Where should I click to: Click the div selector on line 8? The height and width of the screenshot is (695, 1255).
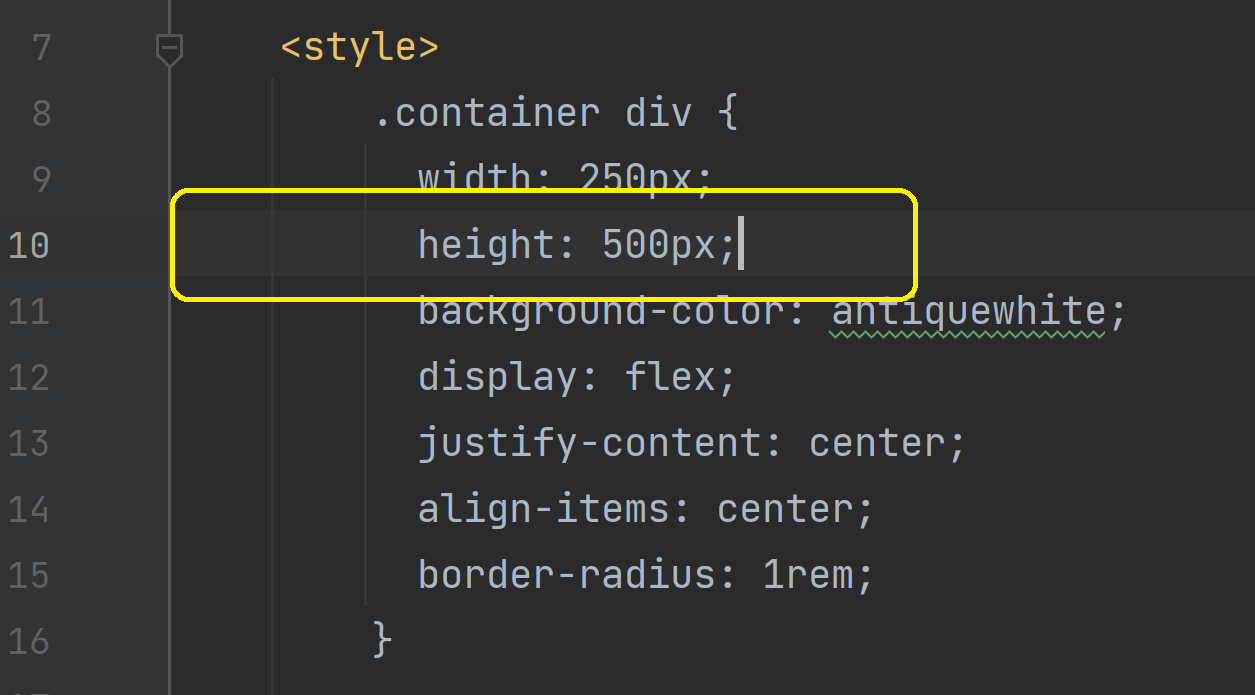(658, 113)
